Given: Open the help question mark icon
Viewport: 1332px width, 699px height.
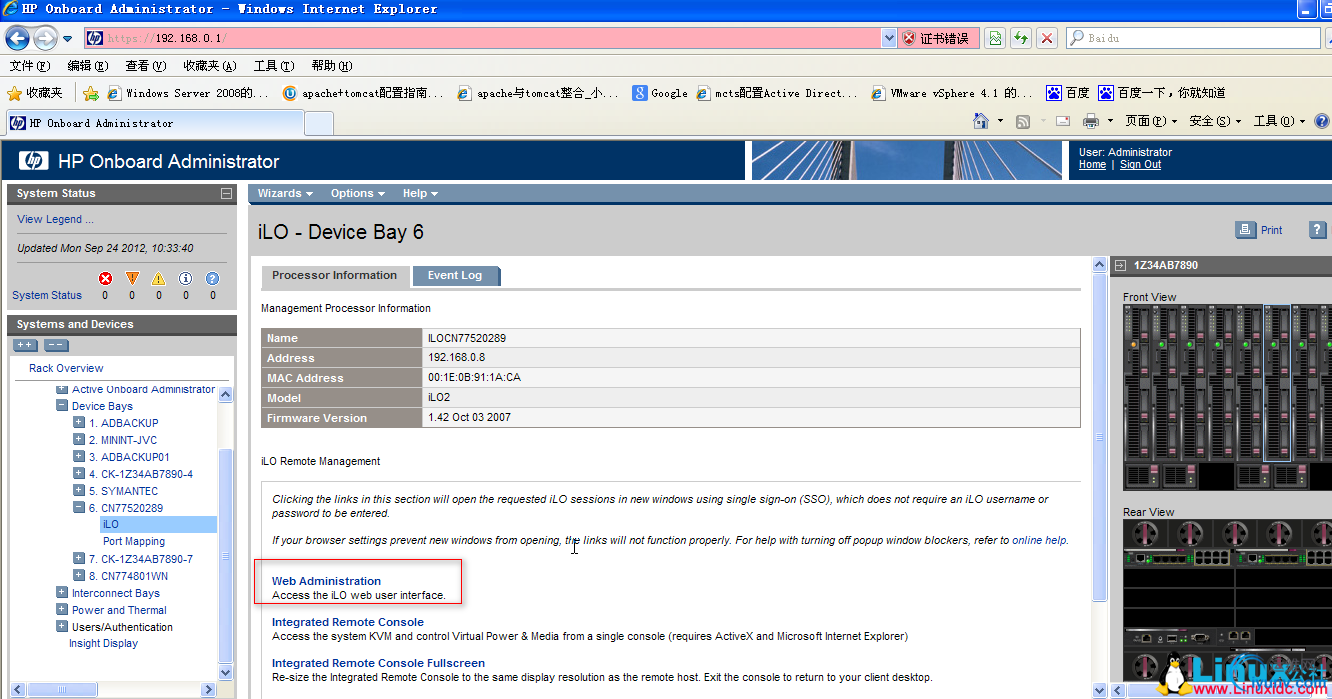Looking at the screenshot, I should [1318, 229].
